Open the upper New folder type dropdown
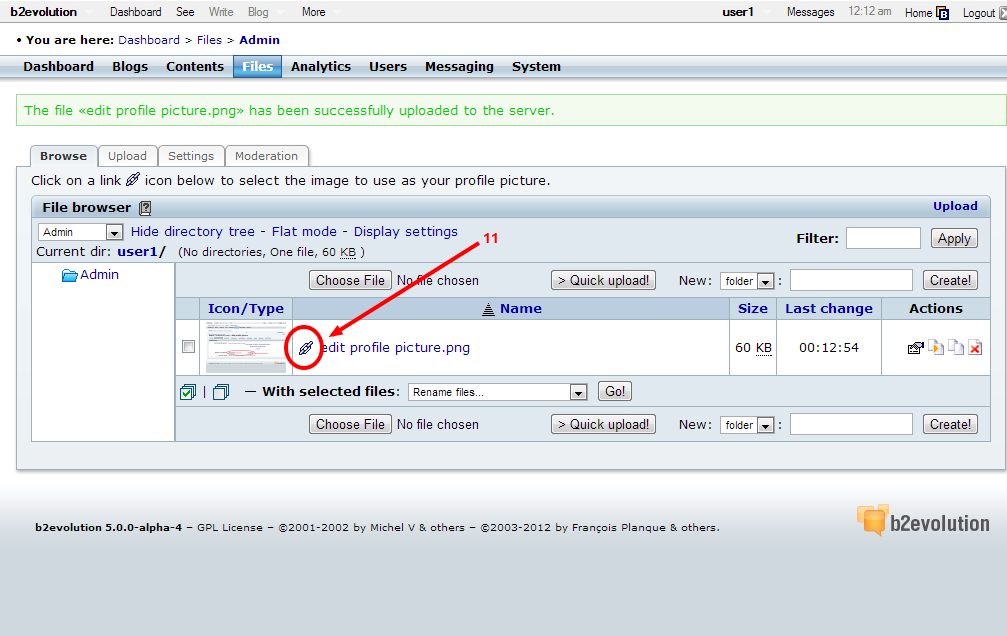Image resolution: width=1007 pixels, height=636 pixels. tap(747, 281)
